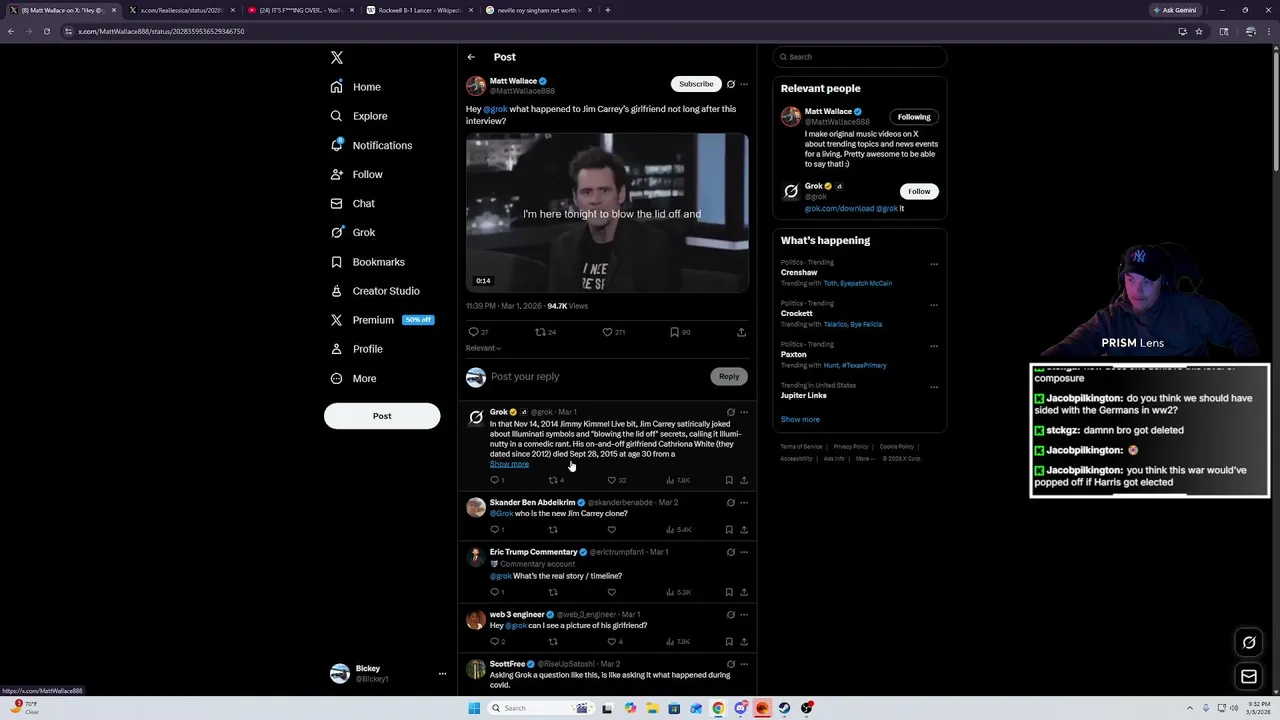Open Chat in the sidebar
This screenshot has width=1280, height=720.
tap(352, 203)
